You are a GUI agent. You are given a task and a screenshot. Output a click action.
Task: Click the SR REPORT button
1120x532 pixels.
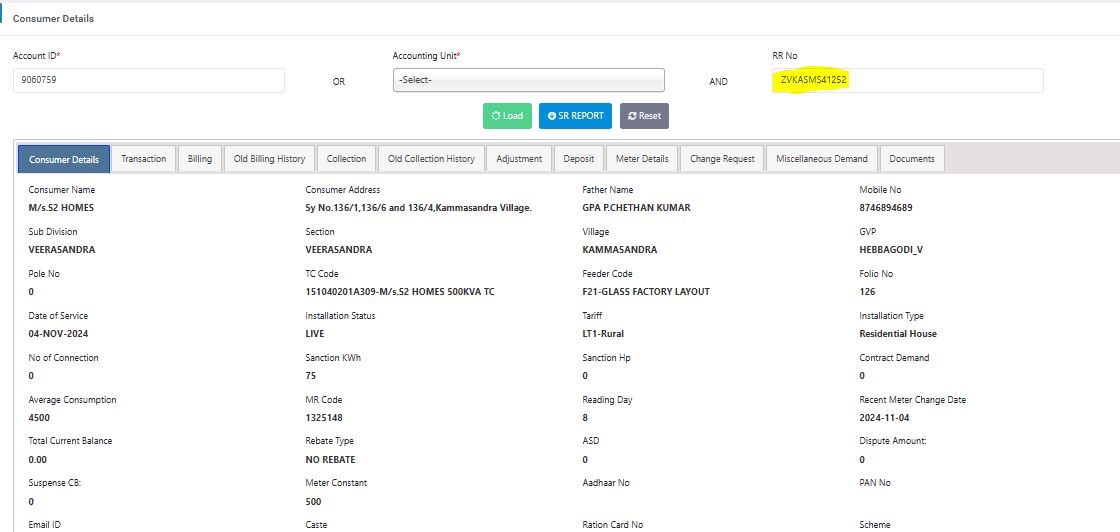(x=575, y=116)
